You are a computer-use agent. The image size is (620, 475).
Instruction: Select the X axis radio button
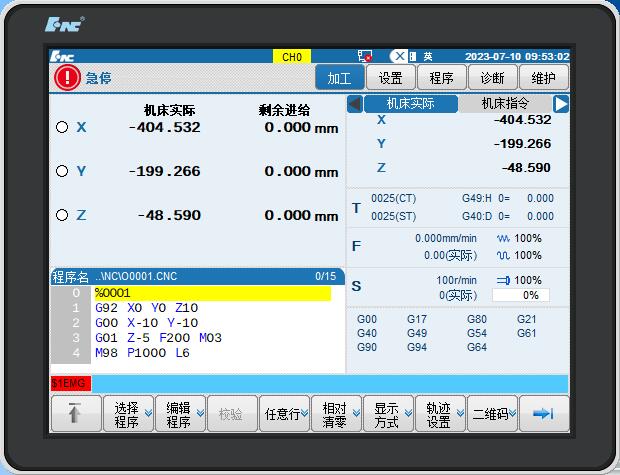[x=62, y=128]
